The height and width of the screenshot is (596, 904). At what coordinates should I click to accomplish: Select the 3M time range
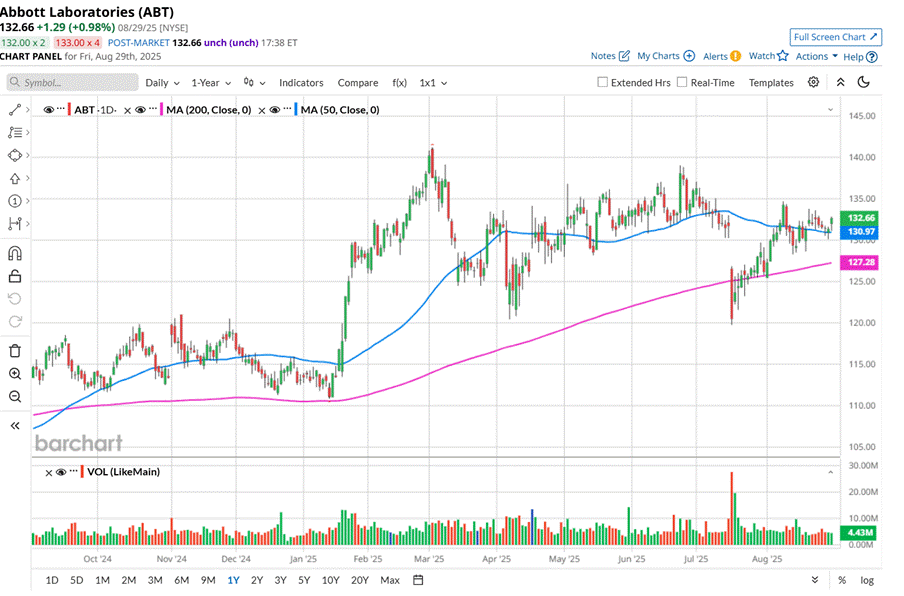(155, 580)
